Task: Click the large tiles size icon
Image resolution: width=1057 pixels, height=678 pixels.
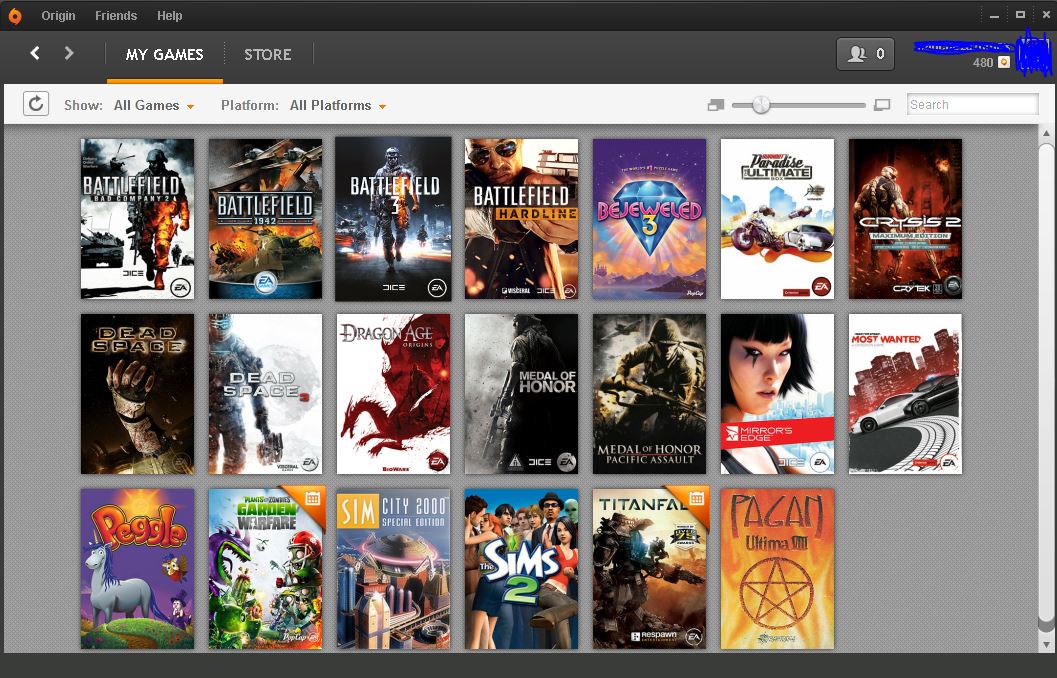Action: 882,105
